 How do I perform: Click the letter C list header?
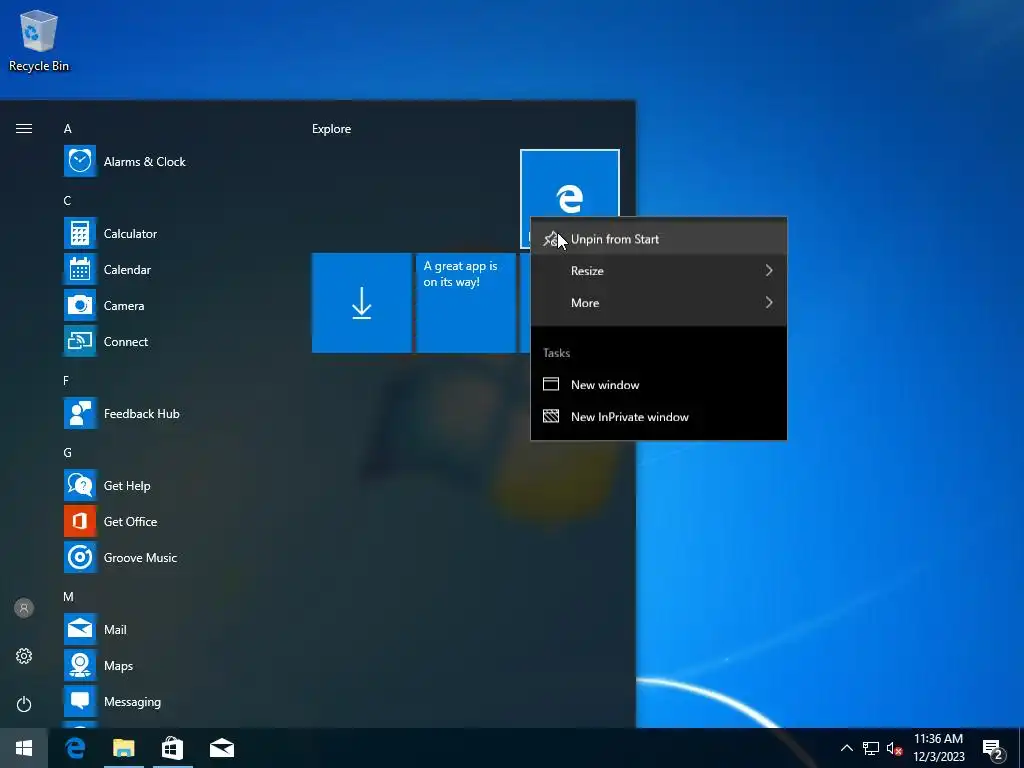click(67, 200)
